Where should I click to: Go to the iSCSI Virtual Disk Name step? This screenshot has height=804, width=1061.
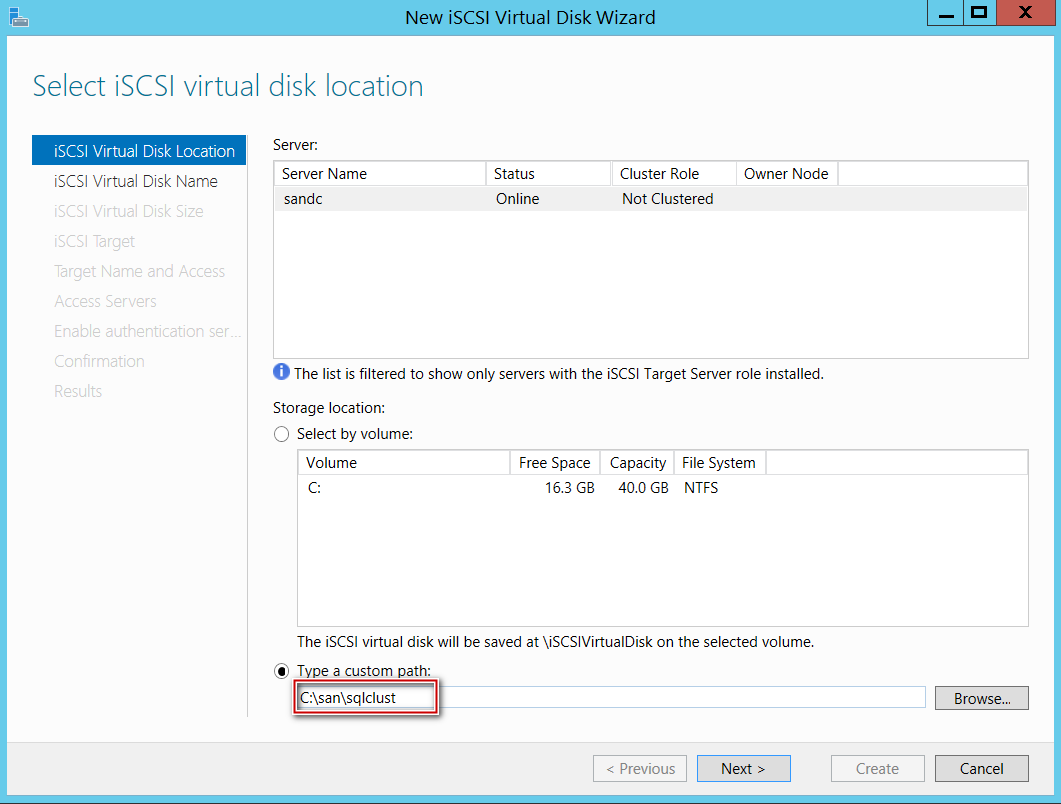(x=135, y=181)
